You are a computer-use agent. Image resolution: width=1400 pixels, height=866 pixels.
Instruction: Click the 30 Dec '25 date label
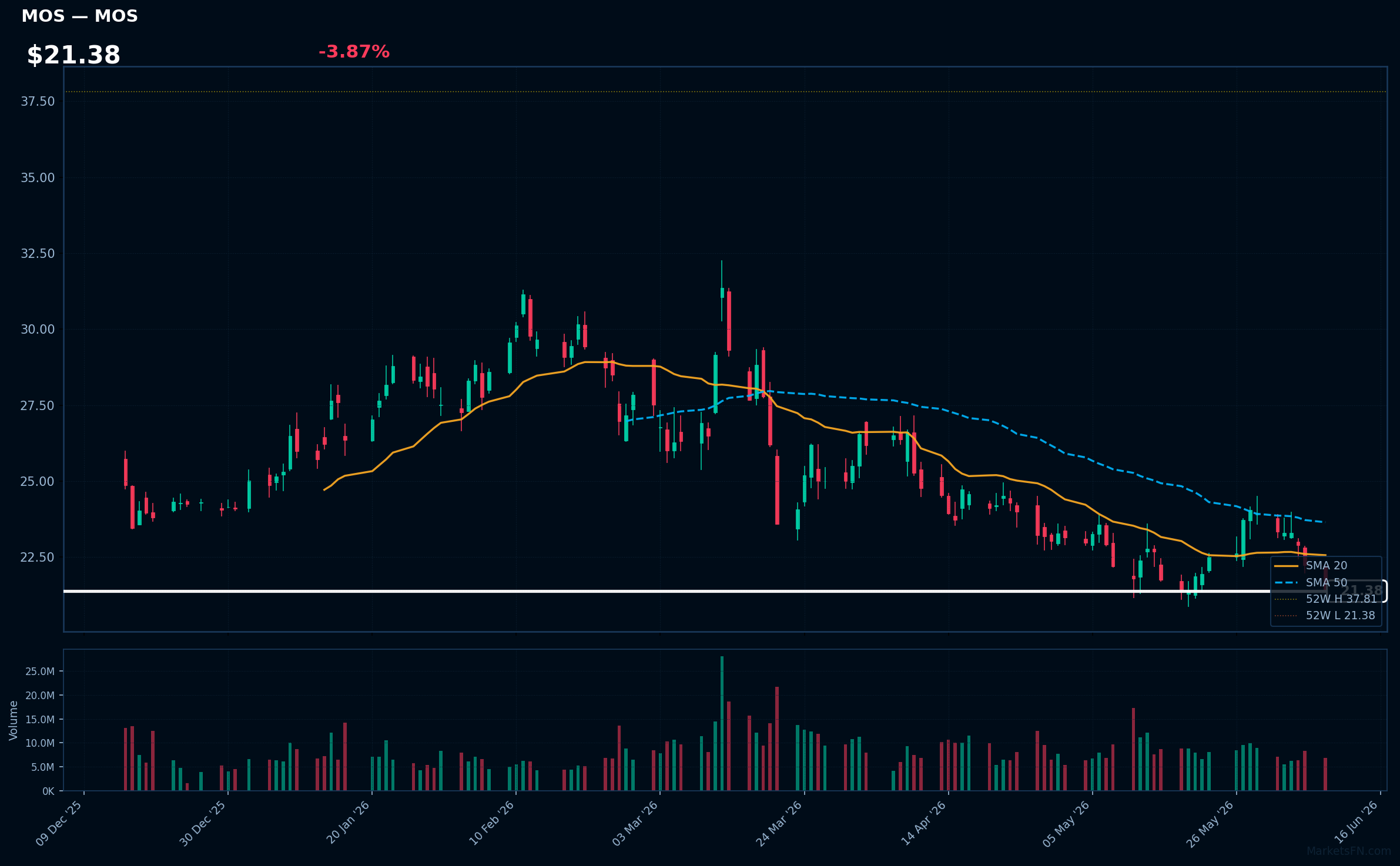(x=203, y=823)
